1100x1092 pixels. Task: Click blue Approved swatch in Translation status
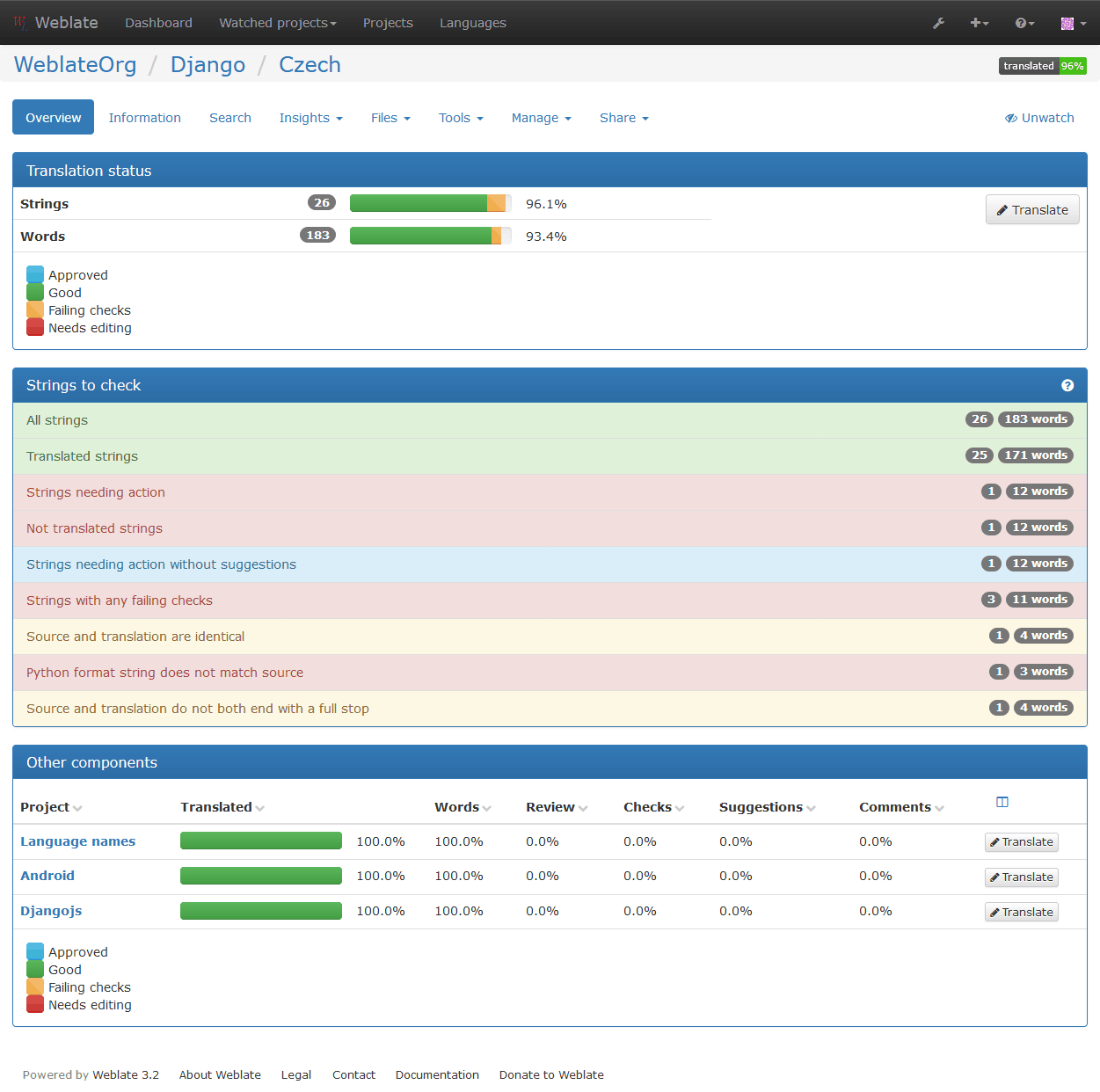tap(35, 274)
